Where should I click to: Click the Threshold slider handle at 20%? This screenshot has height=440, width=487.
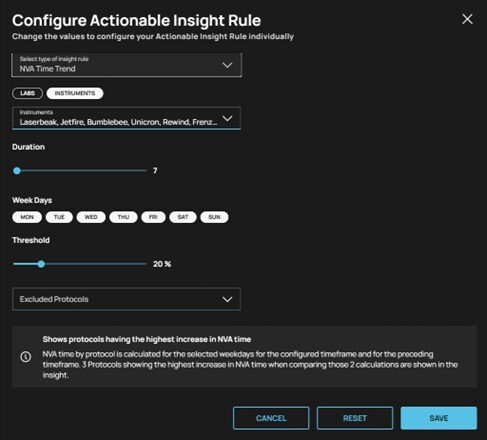pos(41,264)
